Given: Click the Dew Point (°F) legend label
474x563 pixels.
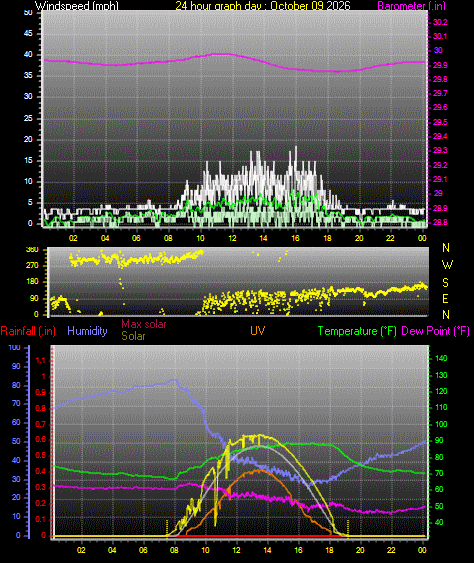Looking at the screenshot, I should (x=435, y=331).
